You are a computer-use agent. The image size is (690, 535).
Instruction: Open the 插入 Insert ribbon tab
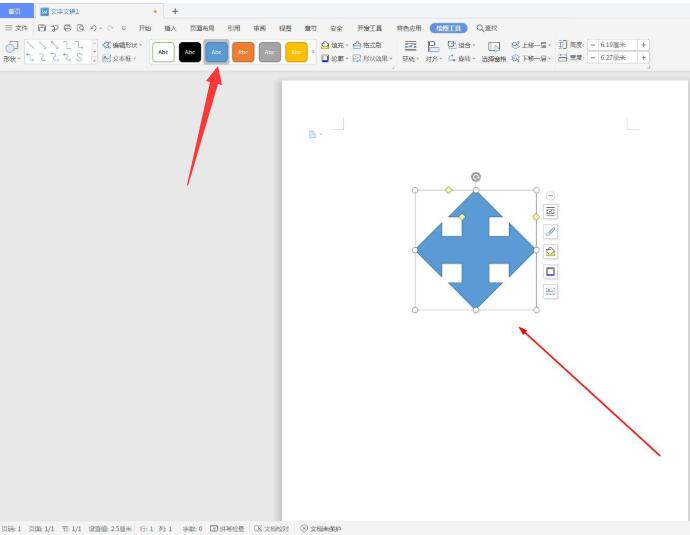(x=170, y=28)
